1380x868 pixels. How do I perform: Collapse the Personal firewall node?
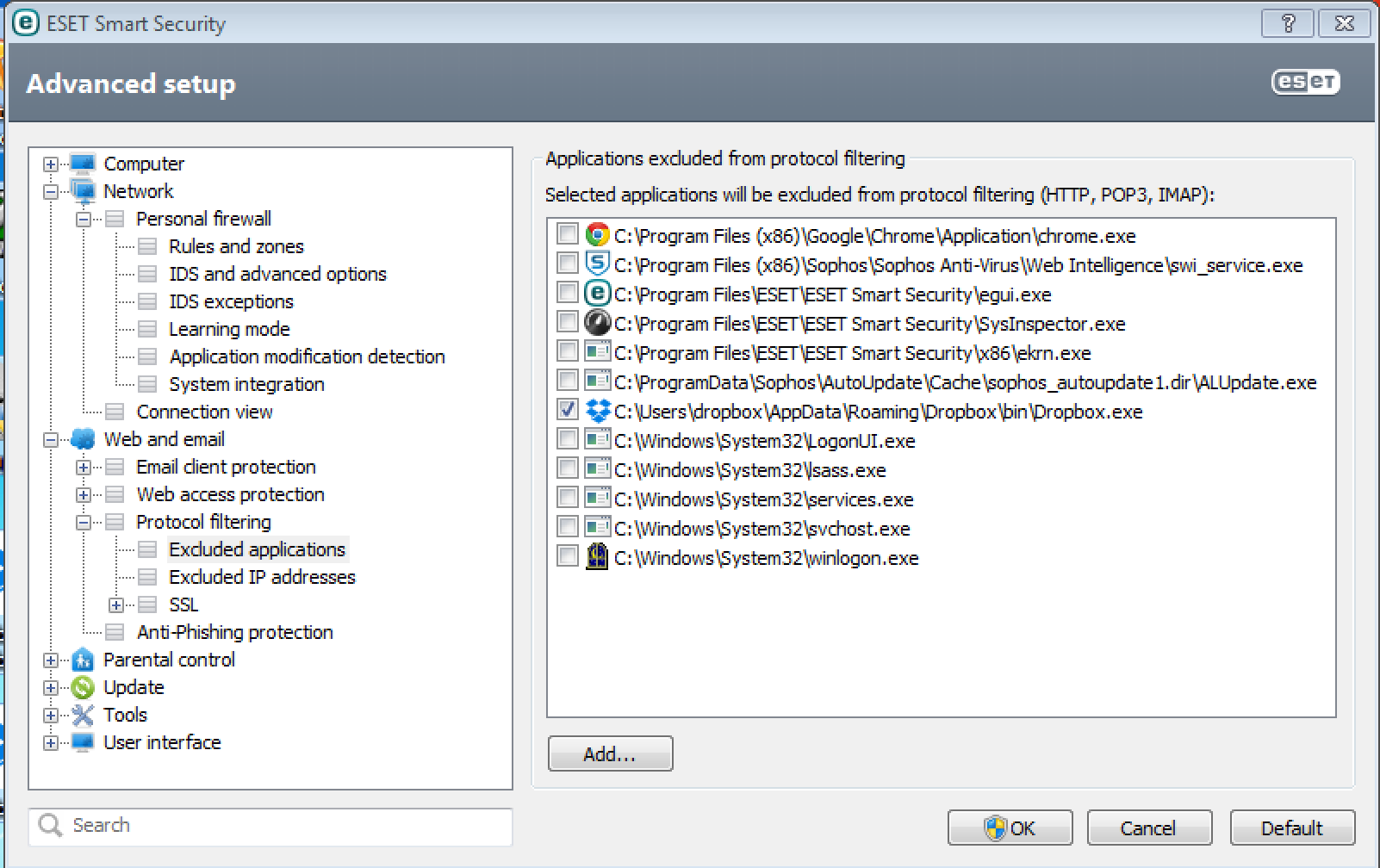coord(84,219)
